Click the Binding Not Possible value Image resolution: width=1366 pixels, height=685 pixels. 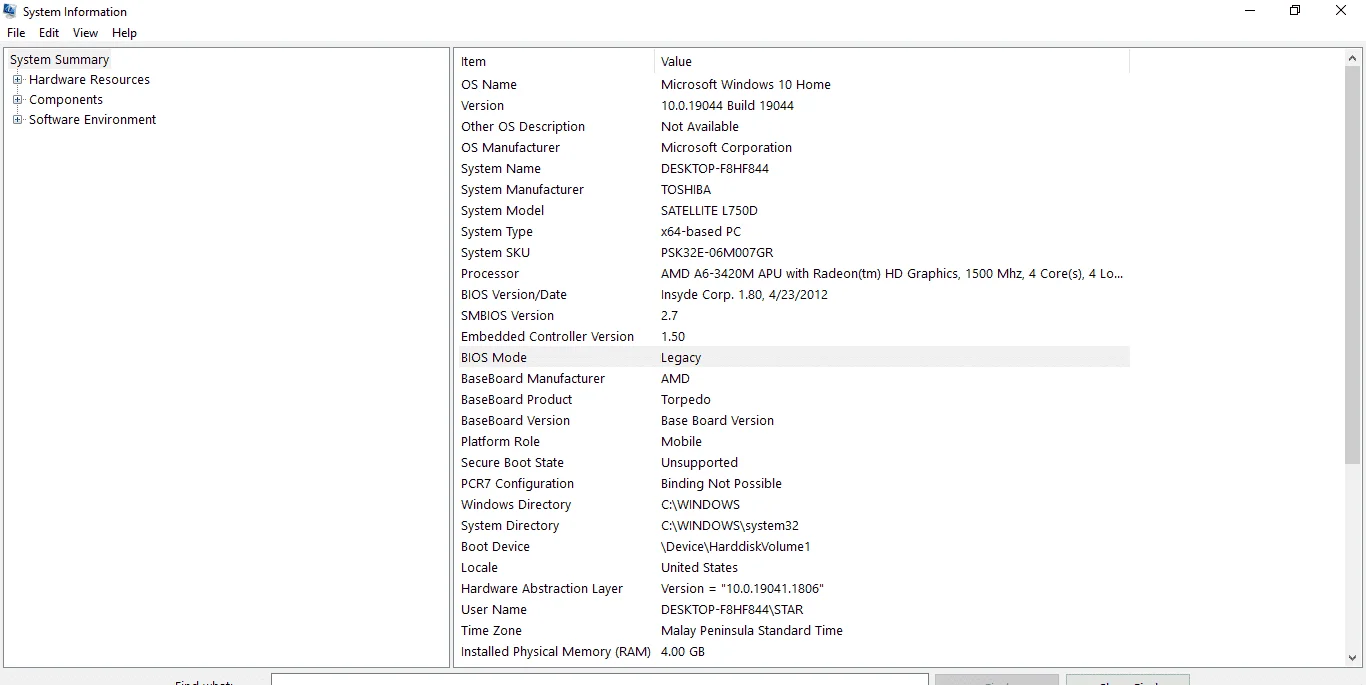[721, 484]
